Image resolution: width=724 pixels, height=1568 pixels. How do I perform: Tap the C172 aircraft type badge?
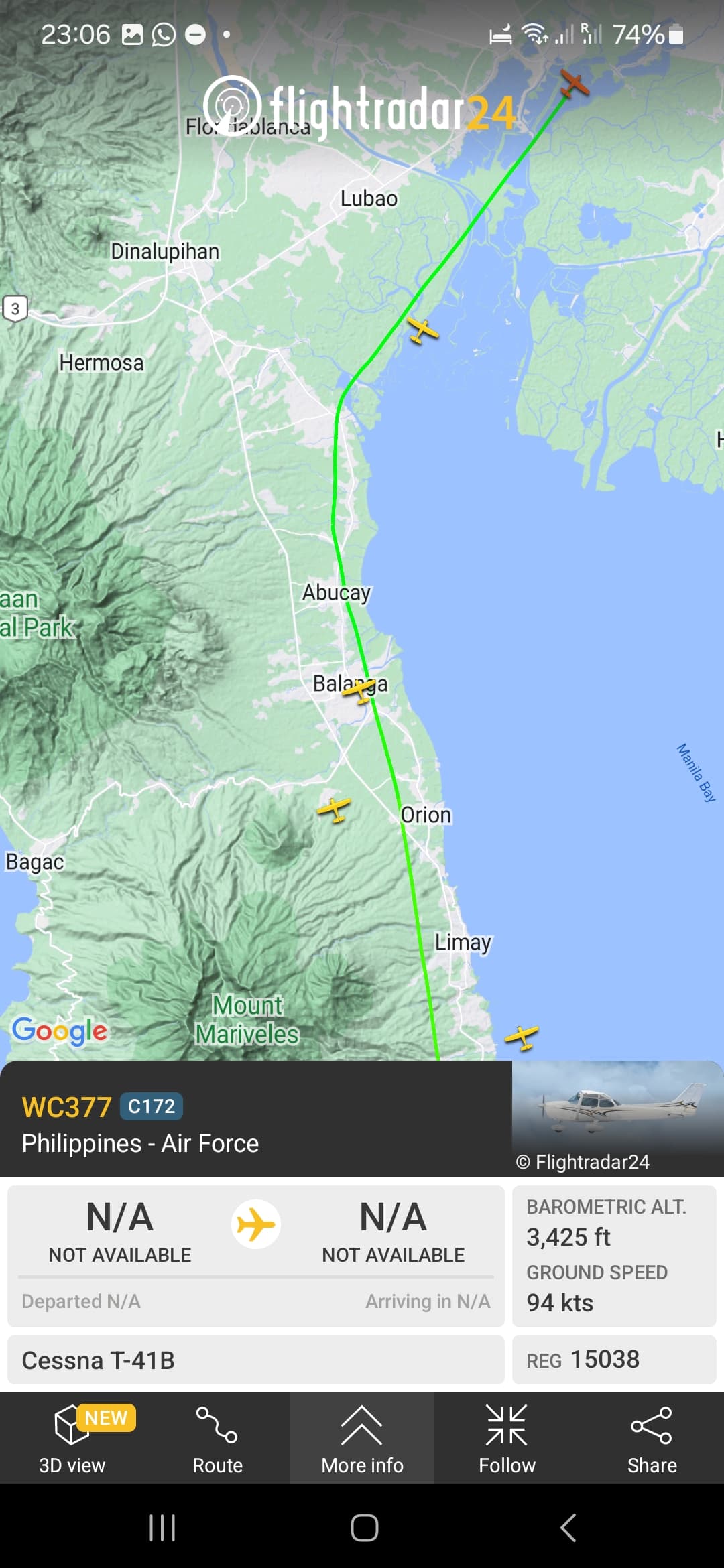tap(152, 1106)
